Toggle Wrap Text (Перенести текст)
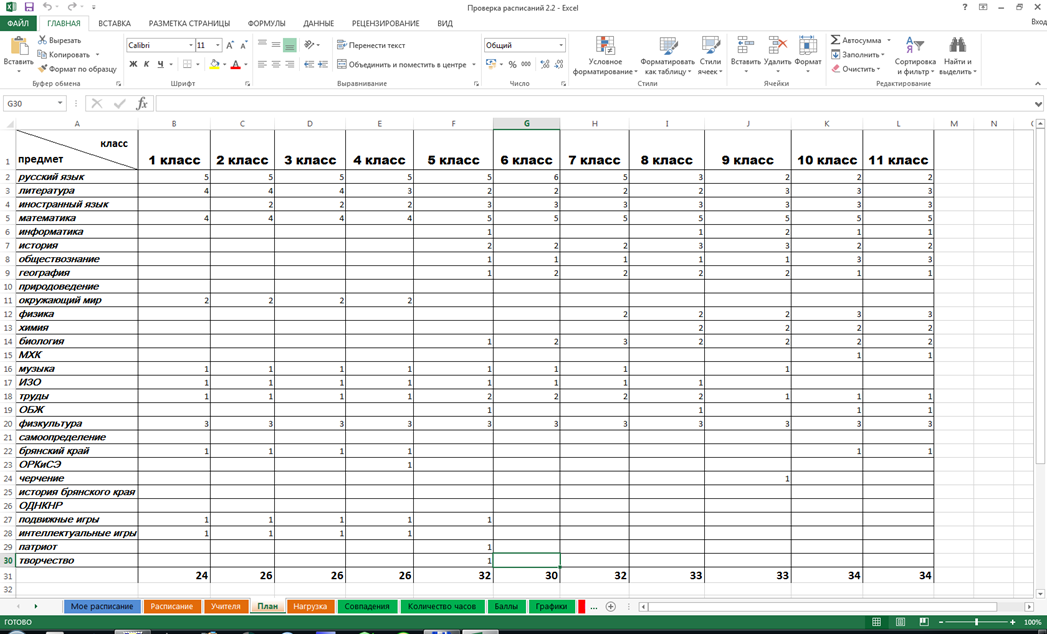 (x=370, y=45)
